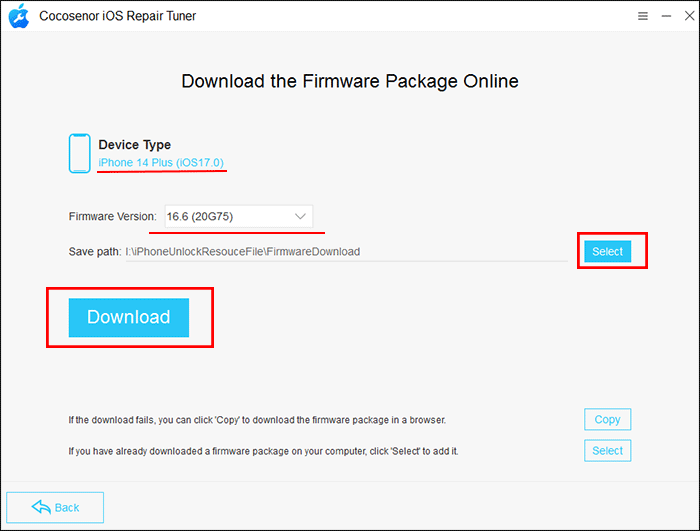The width and height of the screenshot is (700, 531).
Task: Click the Download button
Action: pos(129,317)
